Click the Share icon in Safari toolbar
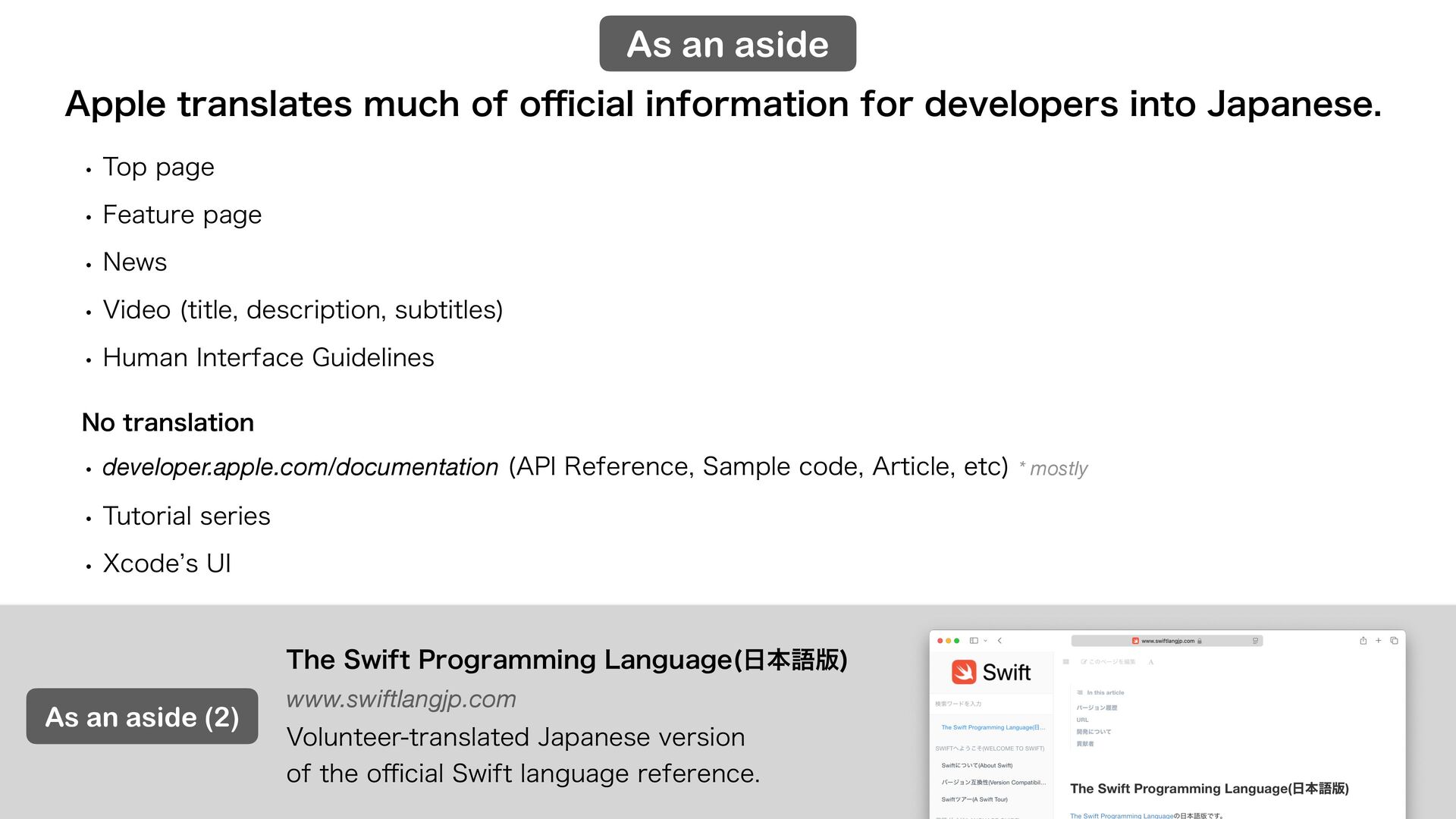This screenshot has width=1456, height=819. coord(1363,641)
